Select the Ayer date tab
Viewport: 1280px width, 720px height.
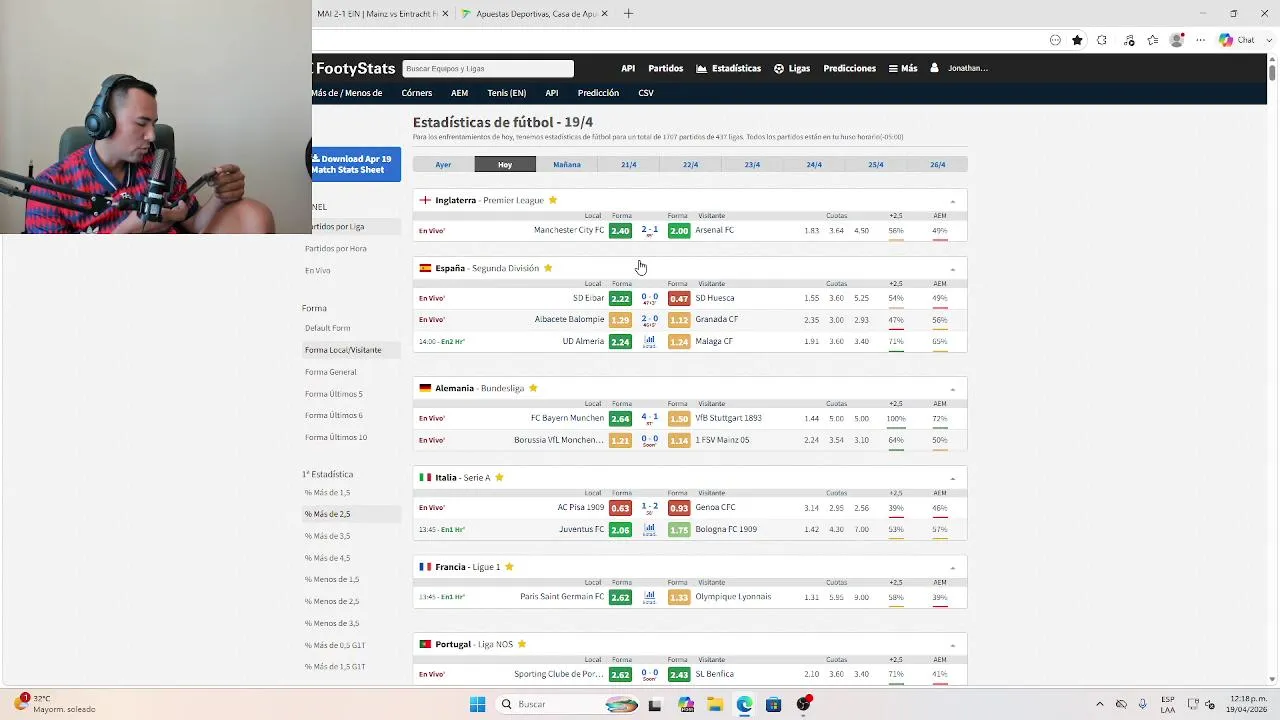[443, 164]
